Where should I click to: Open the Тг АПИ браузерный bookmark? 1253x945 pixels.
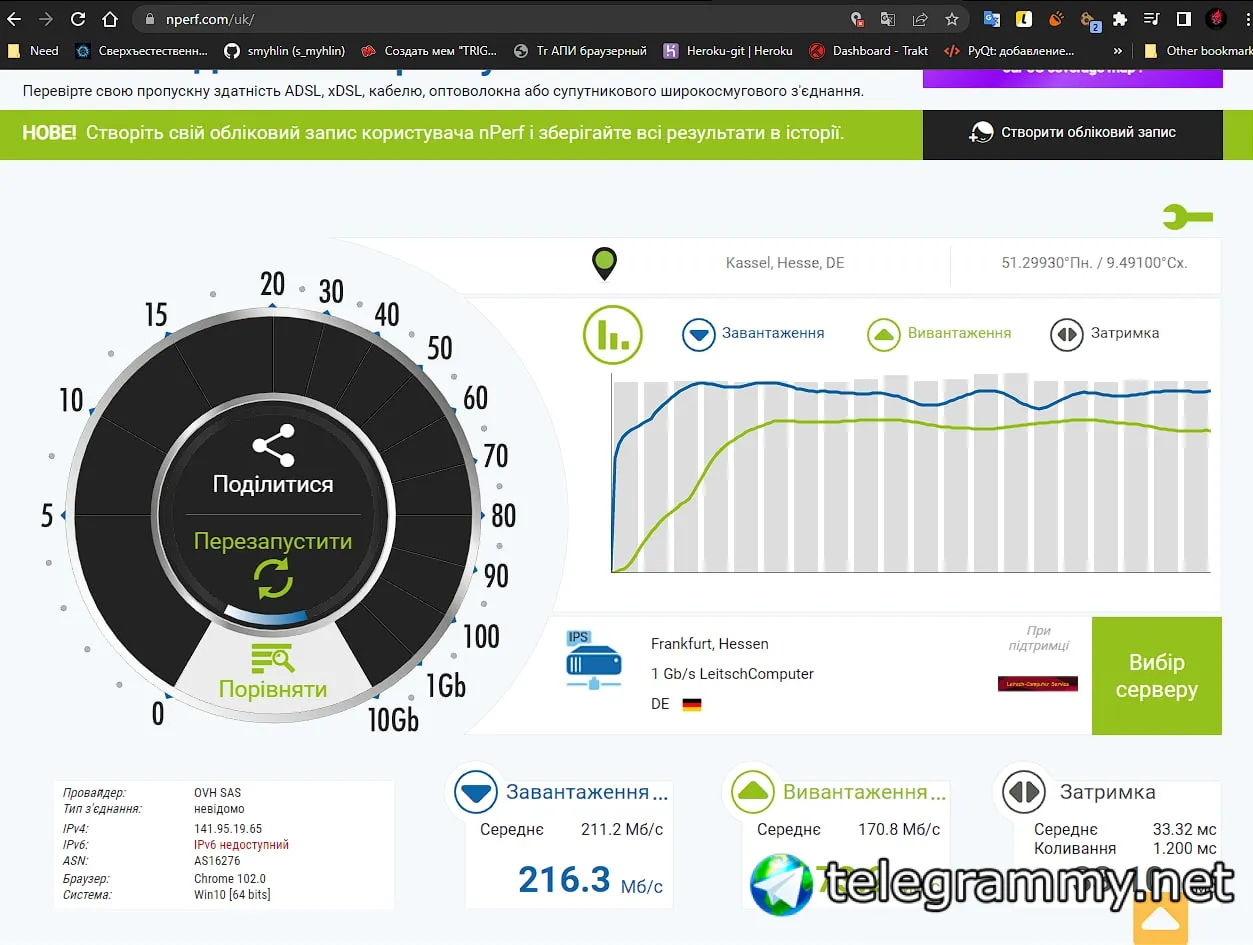coord(580,50)
